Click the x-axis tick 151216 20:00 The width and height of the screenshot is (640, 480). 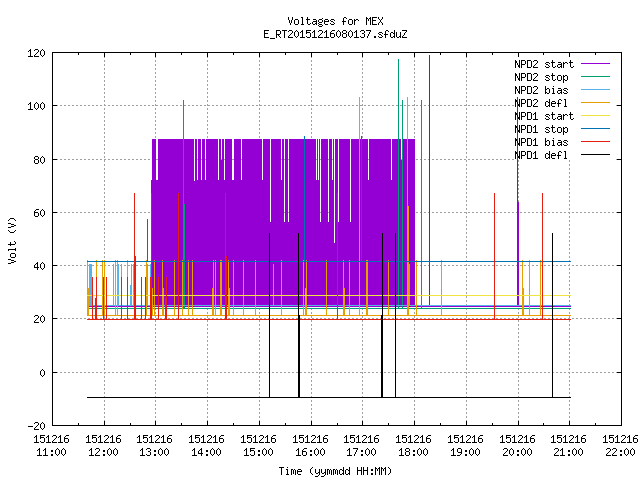pos(518,446)
